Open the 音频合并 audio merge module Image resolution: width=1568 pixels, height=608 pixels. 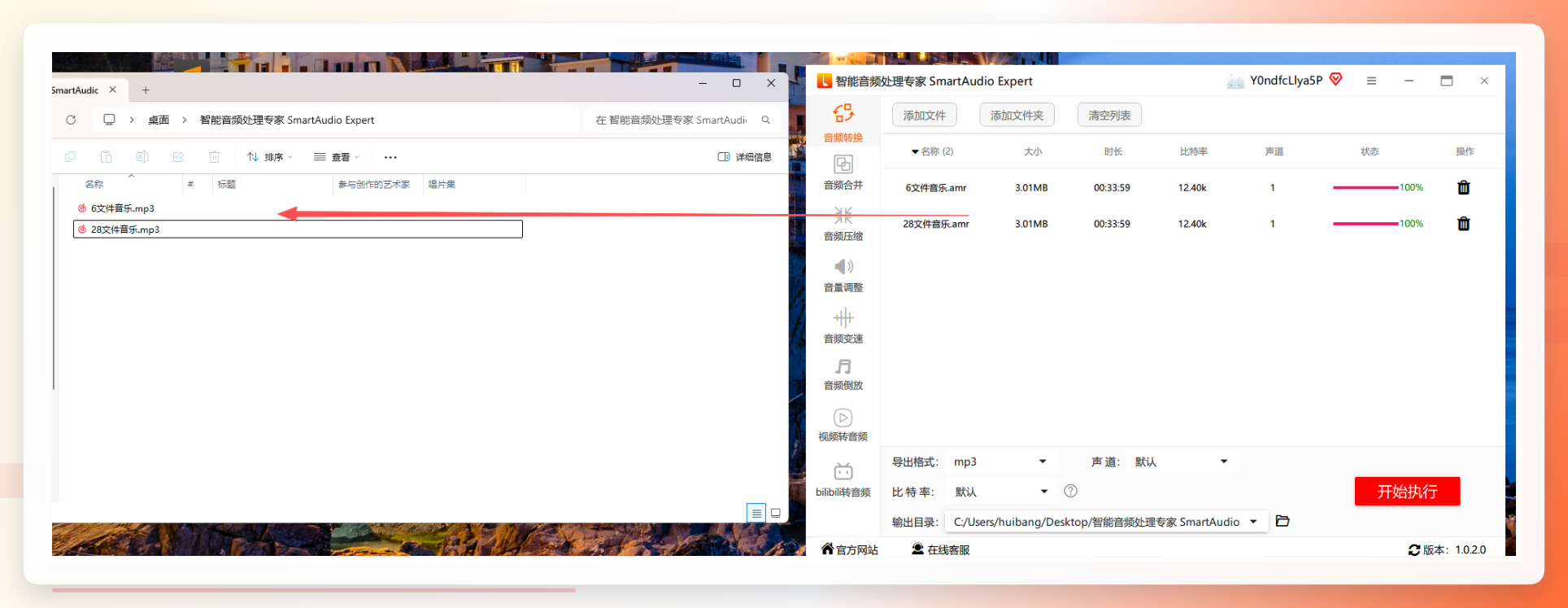[x=843, y=173]
